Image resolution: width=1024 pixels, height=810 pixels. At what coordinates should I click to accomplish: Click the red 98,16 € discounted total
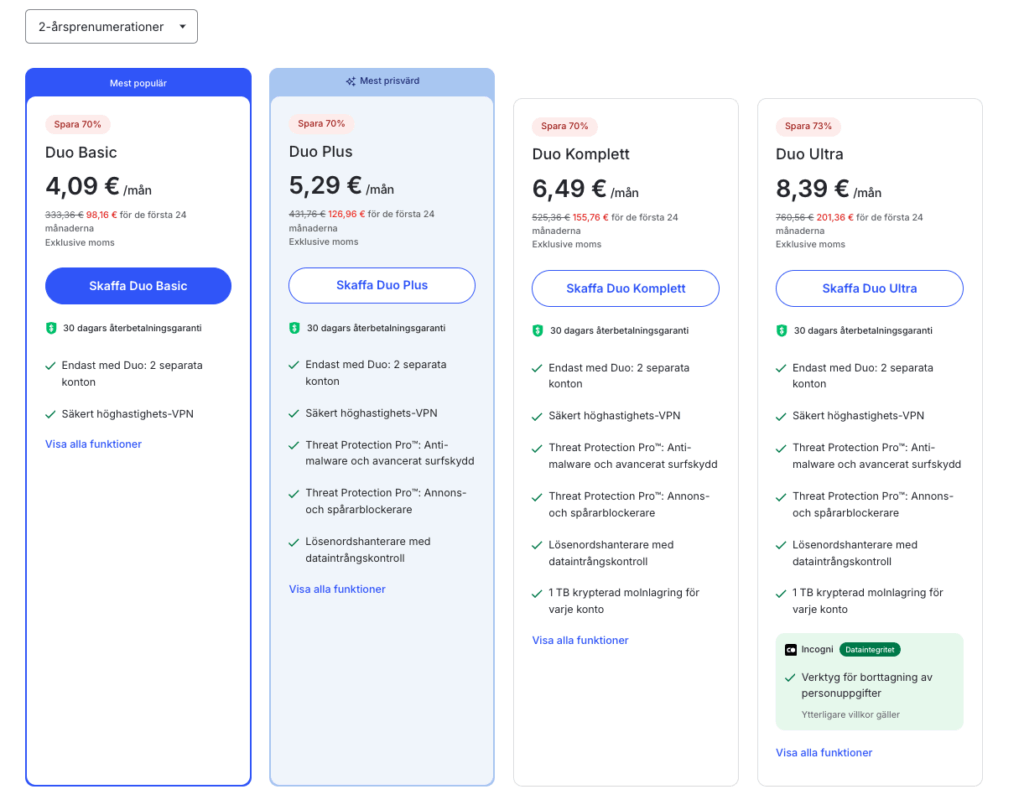[x=101, y=215]
